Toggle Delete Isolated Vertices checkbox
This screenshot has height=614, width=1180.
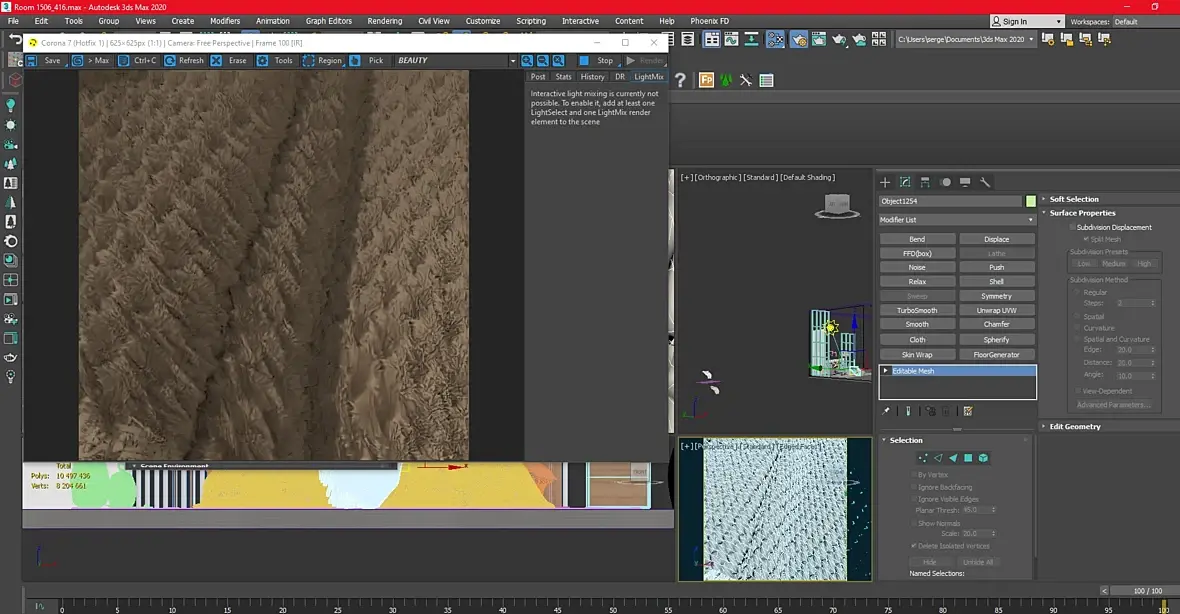[914, 546]
